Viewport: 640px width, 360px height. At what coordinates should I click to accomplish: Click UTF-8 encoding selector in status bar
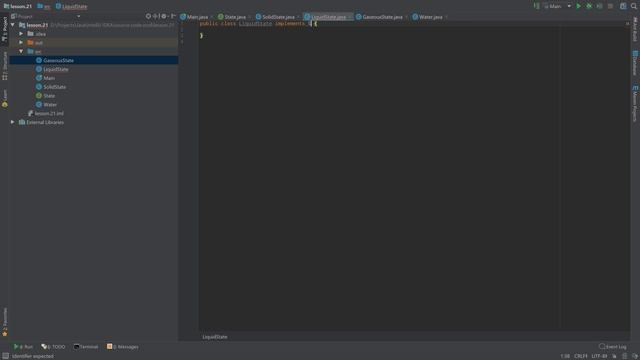pos(599,356)
